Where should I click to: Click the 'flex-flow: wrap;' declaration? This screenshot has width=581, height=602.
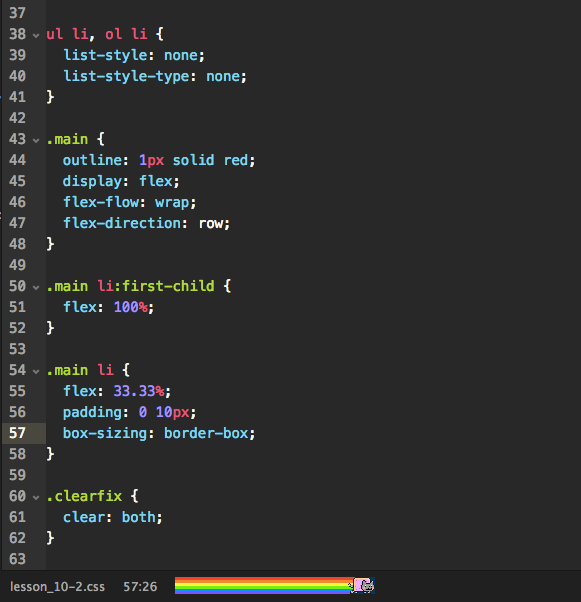point(130,202)
